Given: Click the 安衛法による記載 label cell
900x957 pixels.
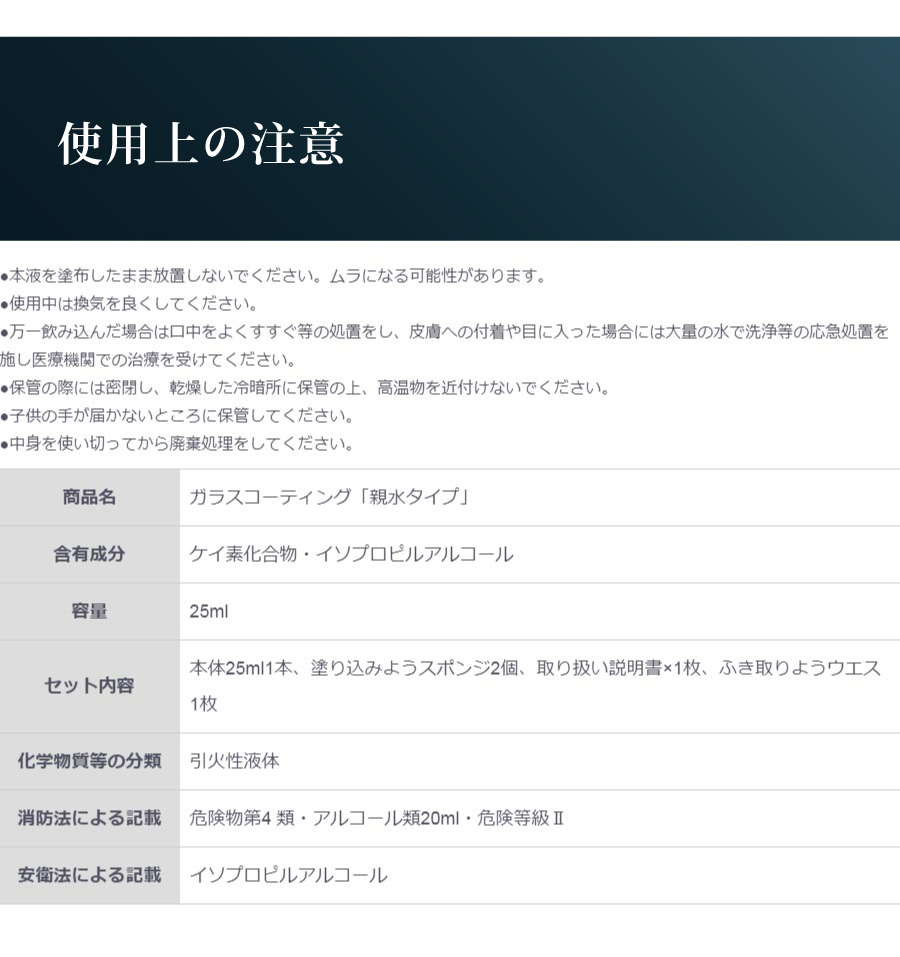Looking at the screenshot, I should 90,875.
